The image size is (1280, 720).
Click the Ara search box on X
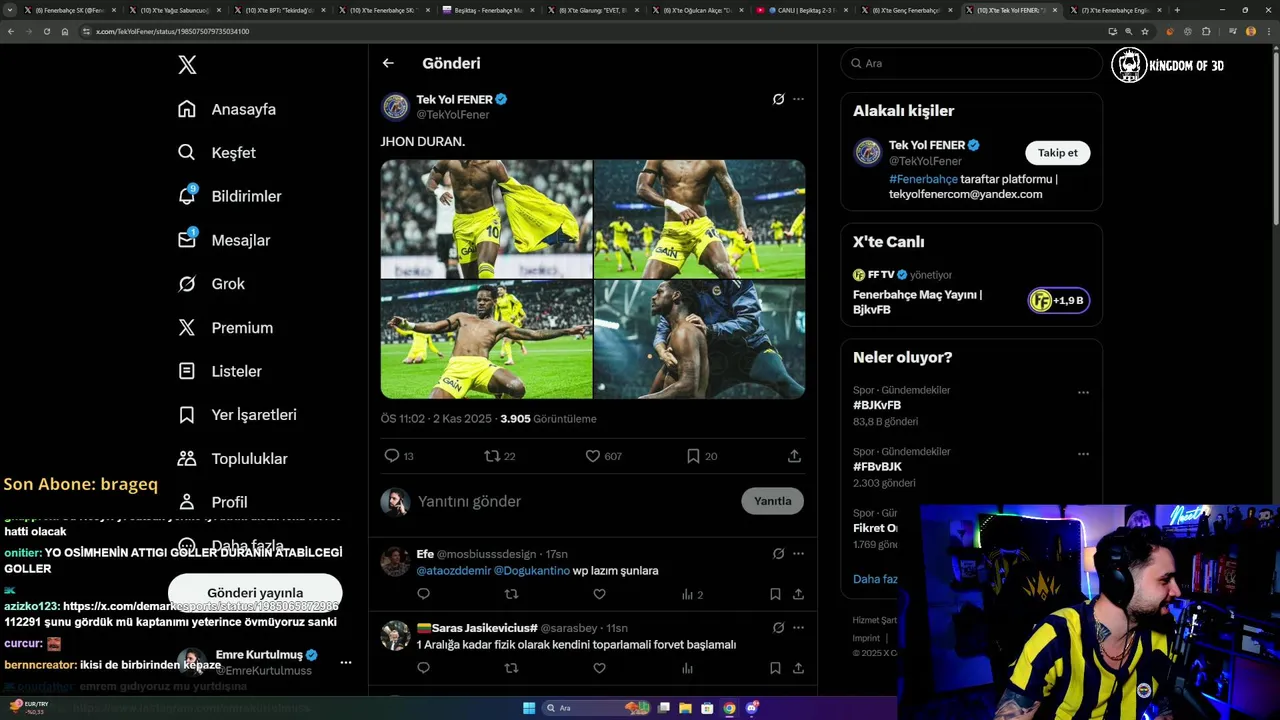971,63
